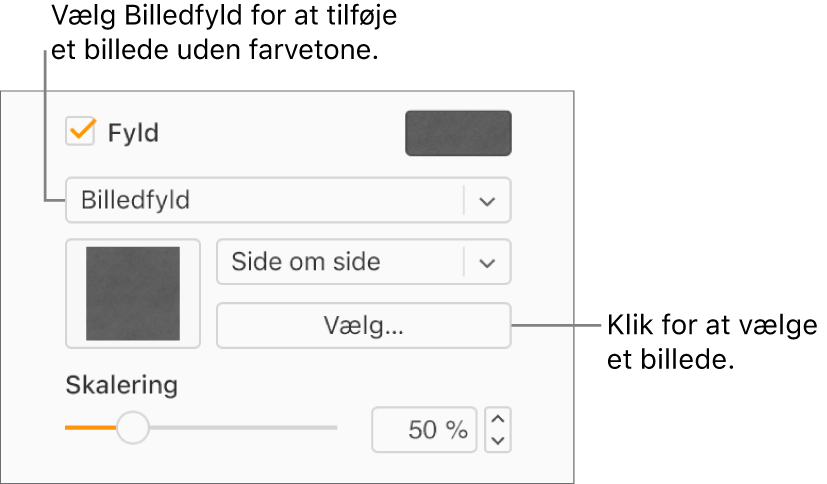The height and width of the screenshot is (484, 827).
Task: Click the dark gray fill preview swatch
Action: pos(458,133)
